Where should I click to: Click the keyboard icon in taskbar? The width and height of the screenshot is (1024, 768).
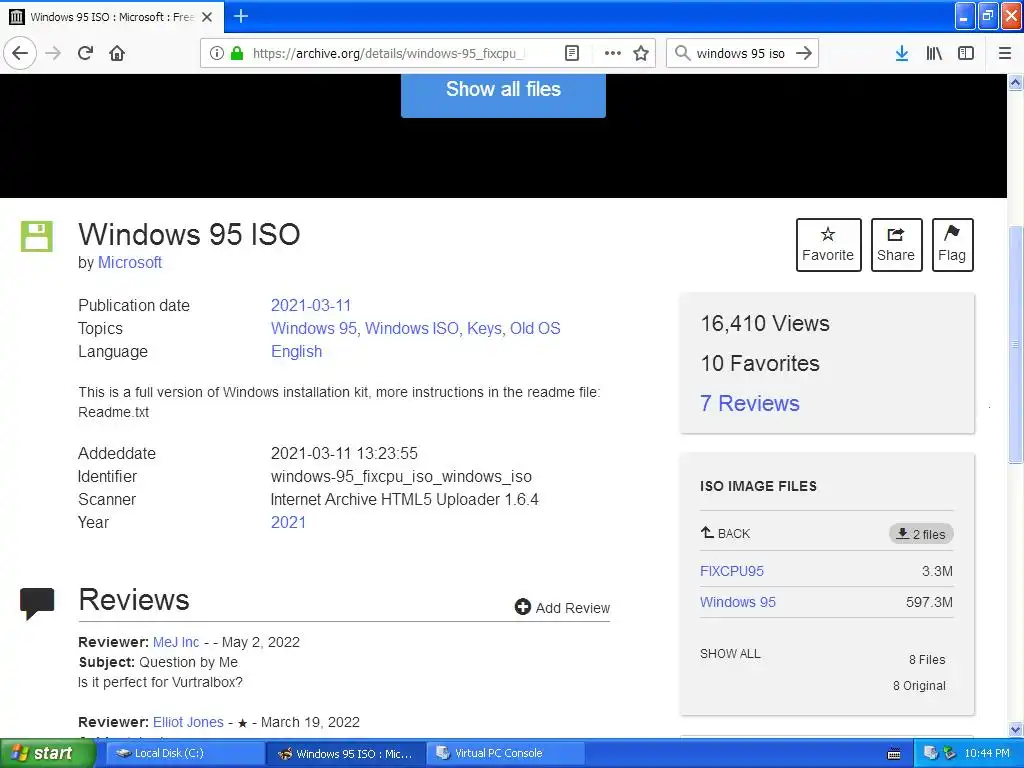(x=894, y=754)
